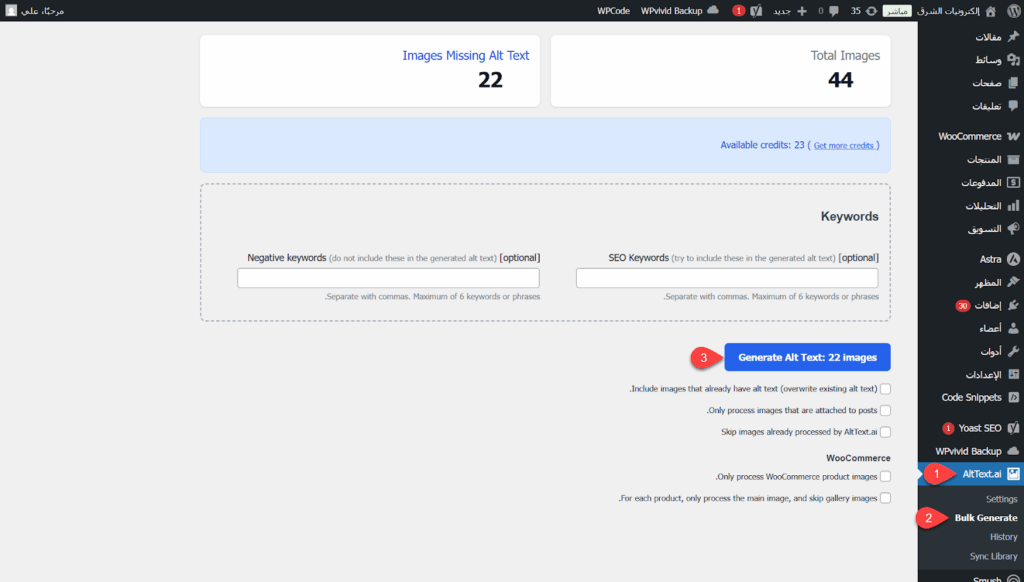The width and height of the screenshot is (1024, 582).
Task: Click the WPvivid Backup cloud icon in admin bar
Action: coord(713,10)
